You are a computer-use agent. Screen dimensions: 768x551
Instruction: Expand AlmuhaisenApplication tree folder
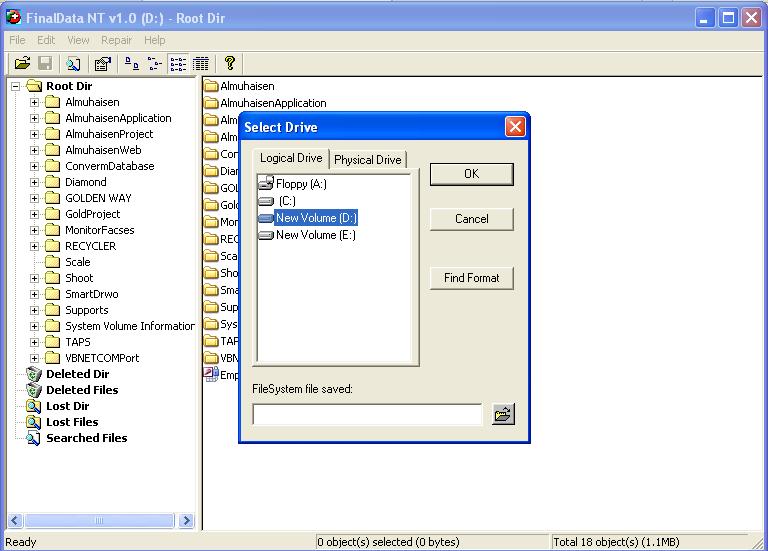(34, 118)
